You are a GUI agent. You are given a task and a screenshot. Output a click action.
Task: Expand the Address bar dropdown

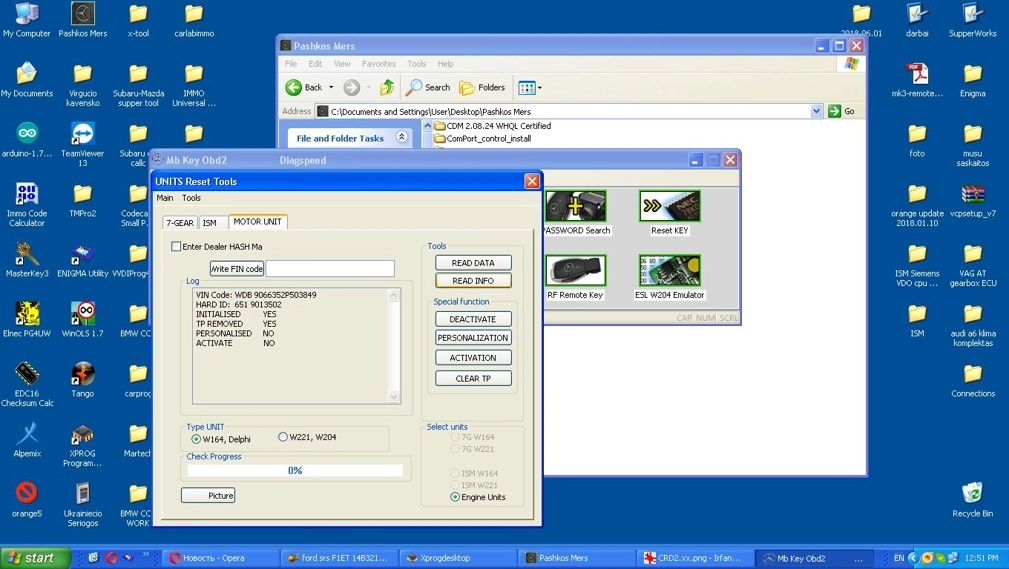[x=816, y=111]
